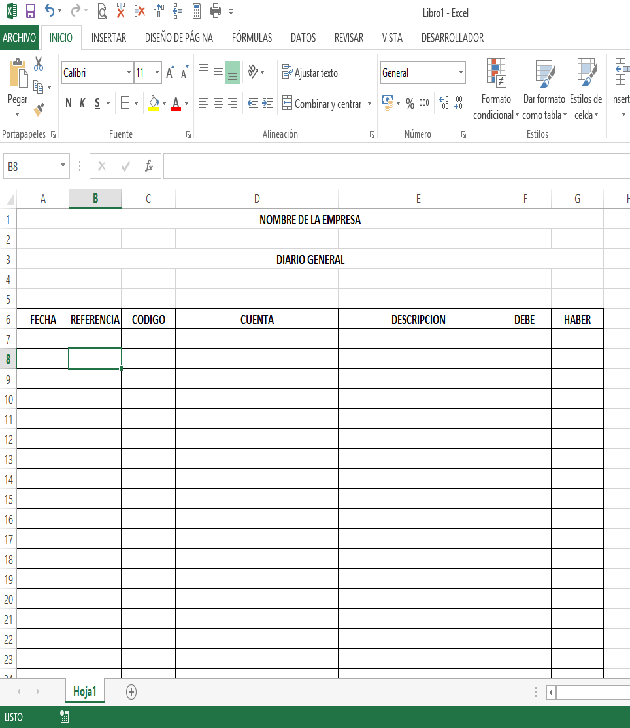Undo the last action
The width and height of the screenshot is (630, 728).
(49, 10)
